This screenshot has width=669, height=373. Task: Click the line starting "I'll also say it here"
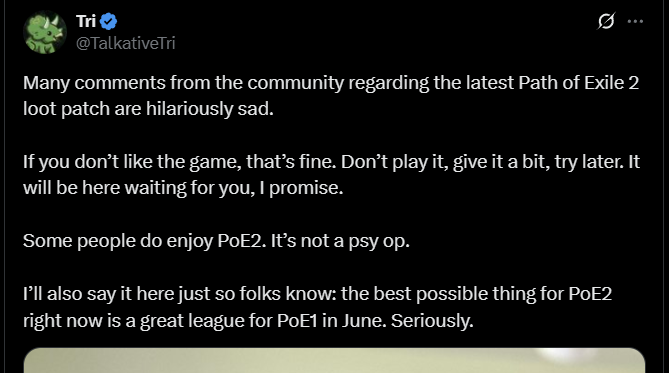[x=317, y=294]
